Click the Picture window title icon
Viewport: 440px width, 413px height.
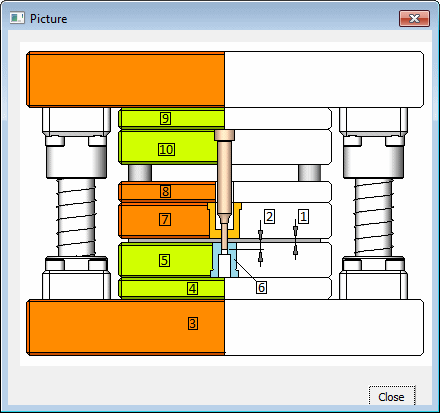click(x=17, y=18)
